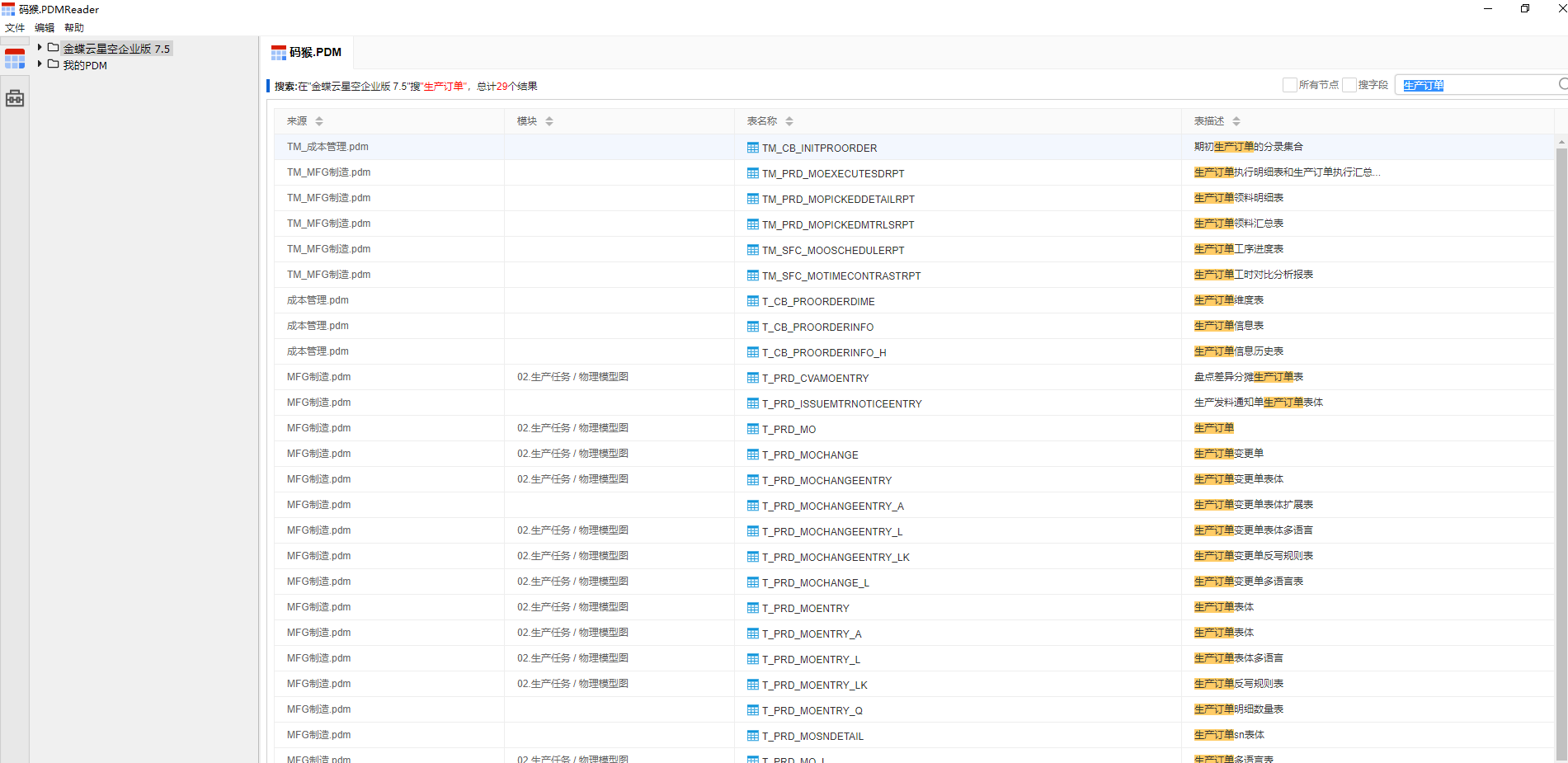Open table name T_PRD_MOSNDETAIL
The width and height of the screenshot is (1568, 763).
tap(812, 736)
